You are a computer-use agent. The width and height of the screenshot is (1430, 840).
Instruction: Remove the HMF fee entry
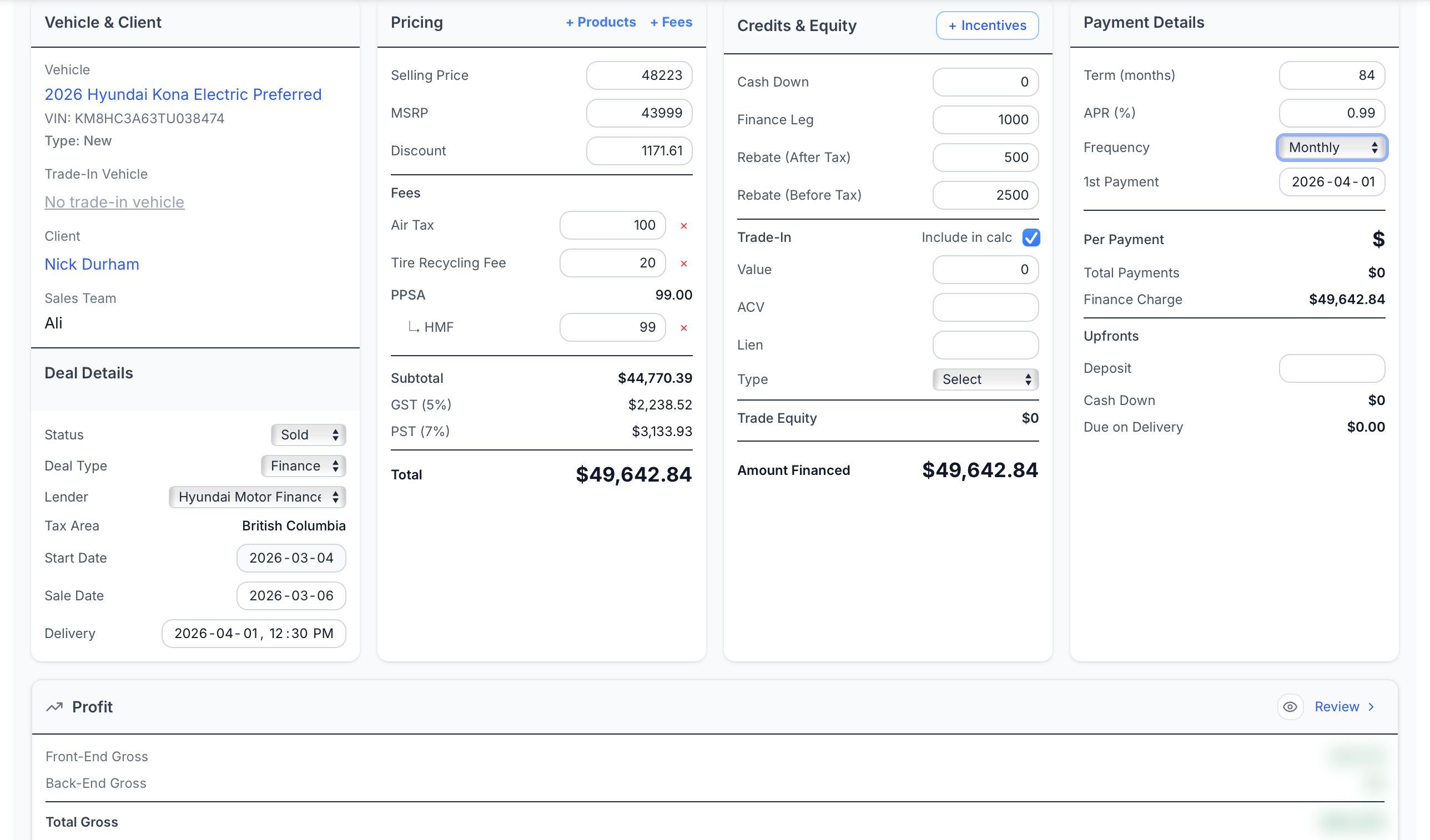pyautogui.click(x=684, y=328)
